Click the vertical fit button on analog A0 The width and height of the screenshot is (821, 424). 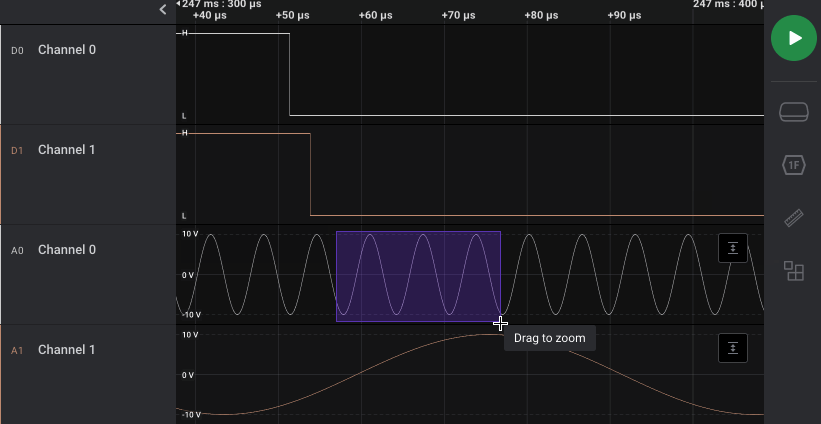pos(733,248)
